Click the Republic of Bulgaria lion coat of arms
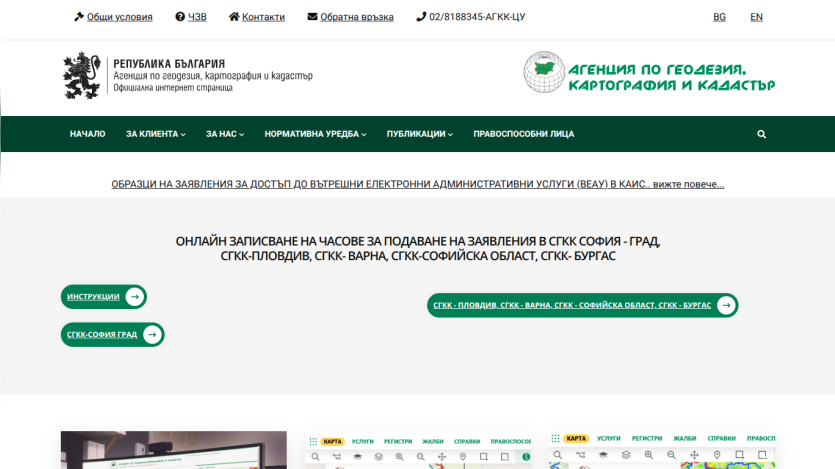The width and height of the screenshot is (835, 469). click(81, 76)
